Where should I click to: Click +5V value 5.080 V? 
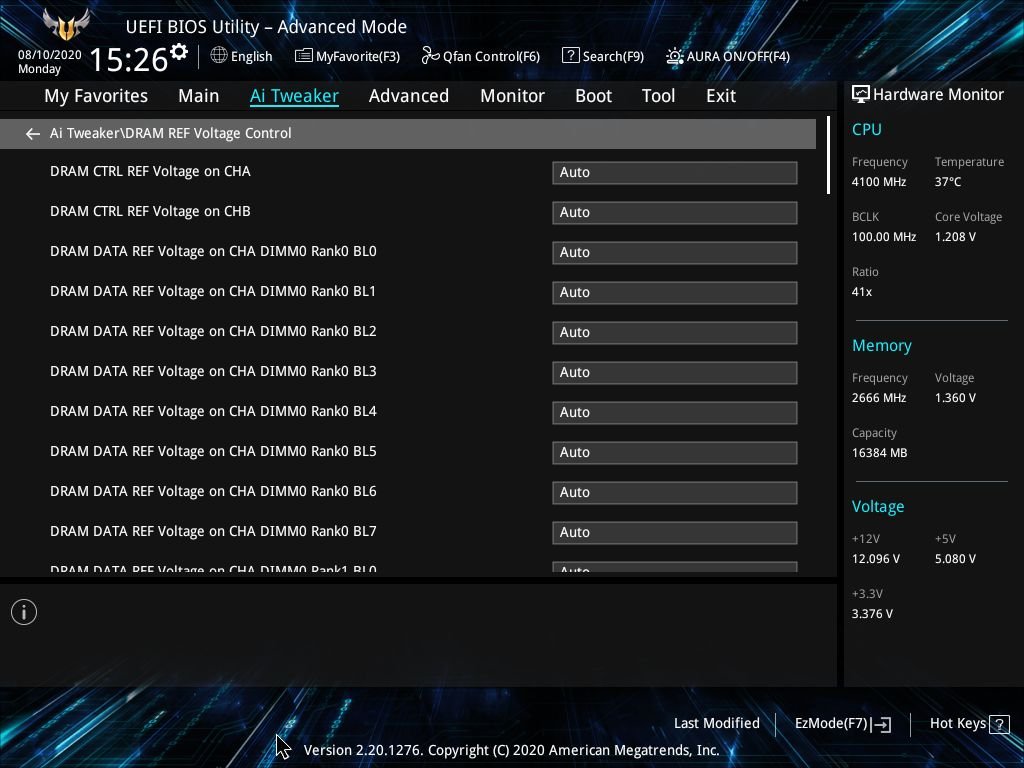955,559
